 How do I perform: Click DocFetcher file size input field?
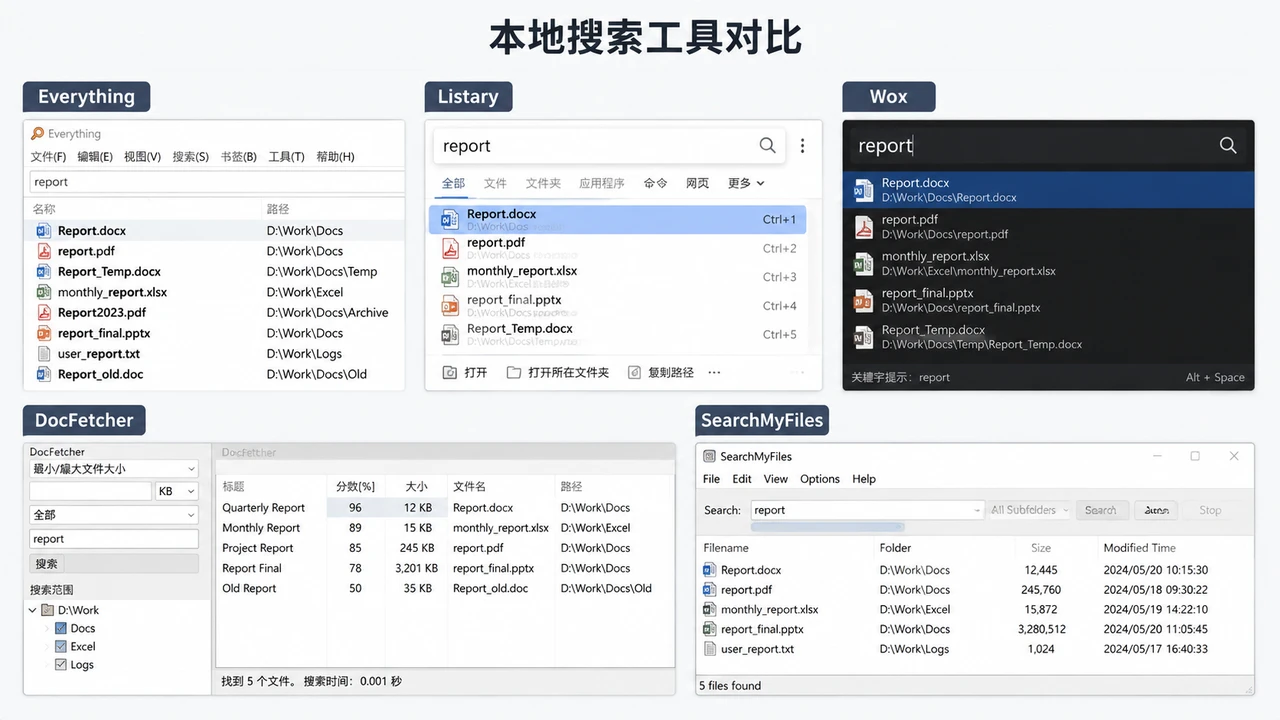[x=91, y=492]
